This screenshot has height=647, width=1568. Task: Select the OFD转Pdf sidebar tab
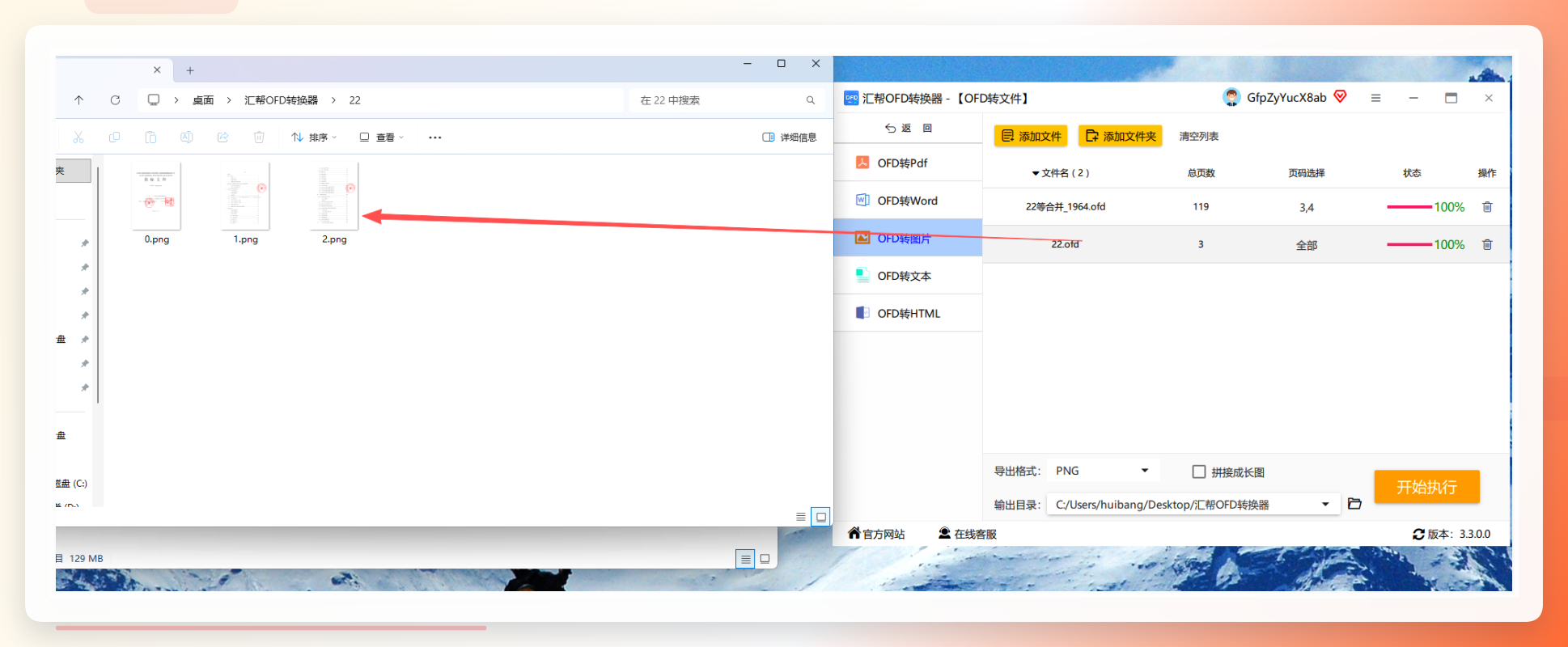[908, 163]
